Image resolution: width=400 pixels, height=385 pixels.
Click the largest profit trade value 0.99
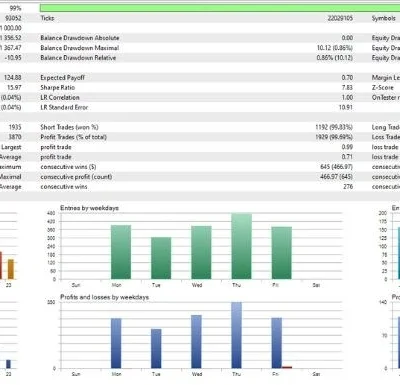(347, 147)
